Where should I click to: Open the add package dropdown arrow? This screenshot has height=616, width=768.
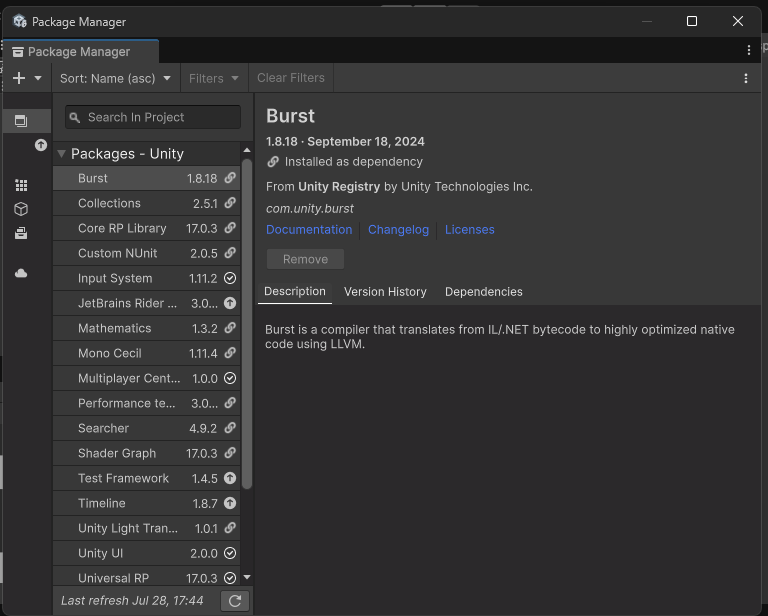click(x=38, y=78)
